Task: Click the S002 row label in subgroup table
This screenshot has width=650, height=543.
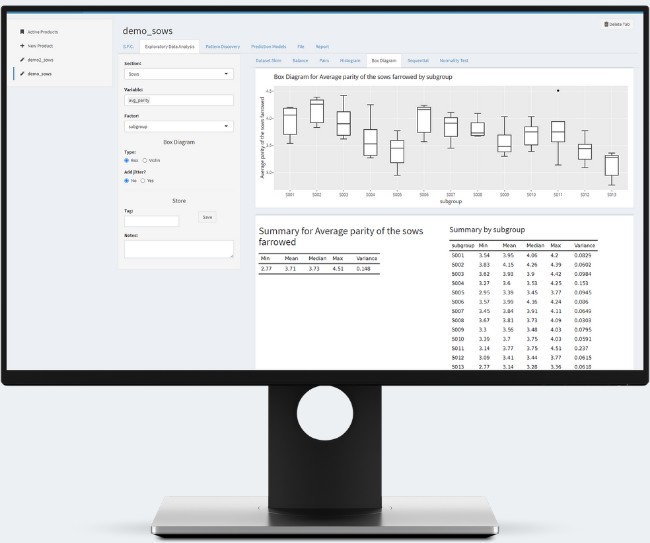Action: 458,265
